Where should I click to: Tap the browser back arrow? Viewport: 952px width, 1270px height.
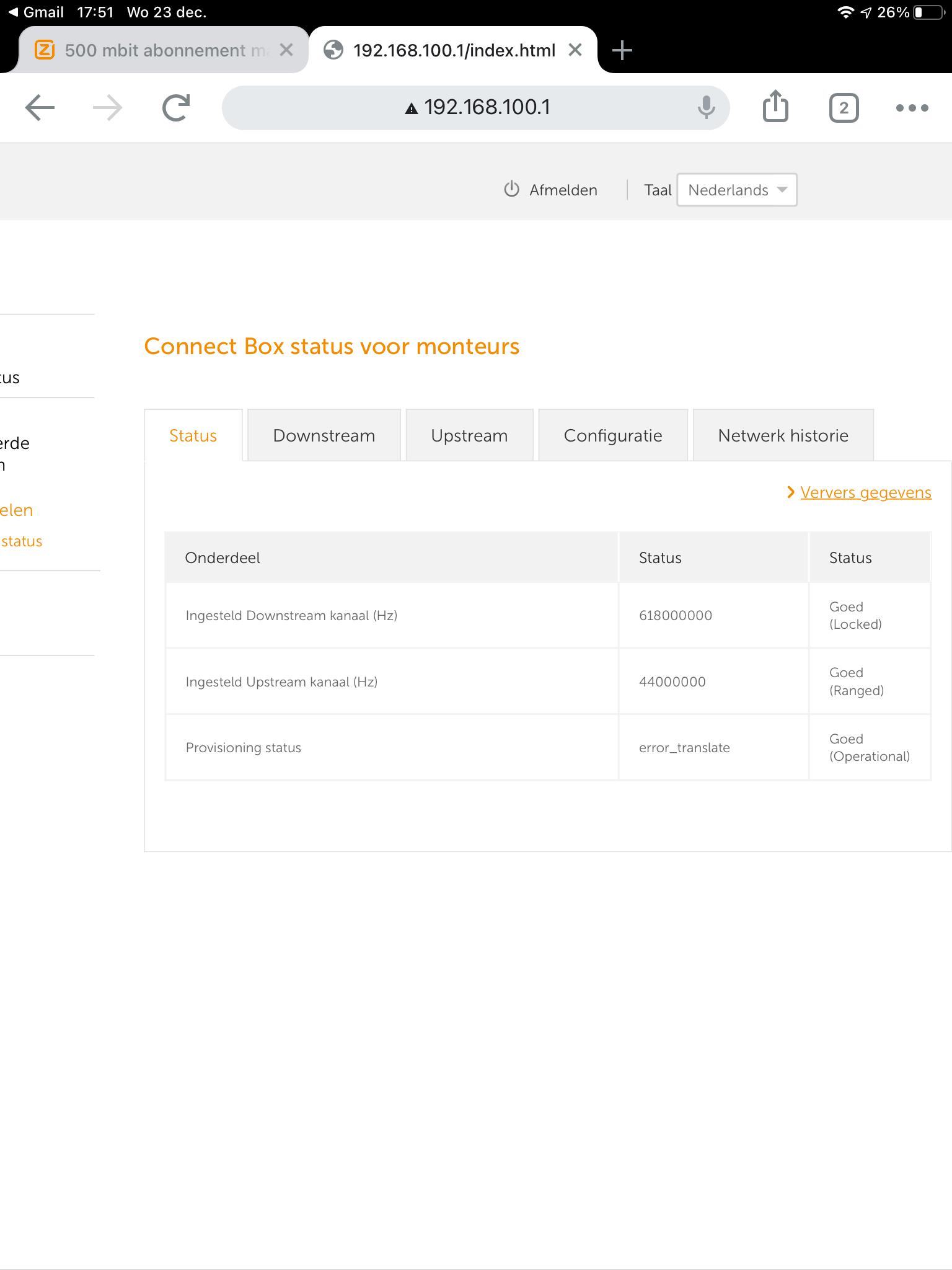click(40, 108)
